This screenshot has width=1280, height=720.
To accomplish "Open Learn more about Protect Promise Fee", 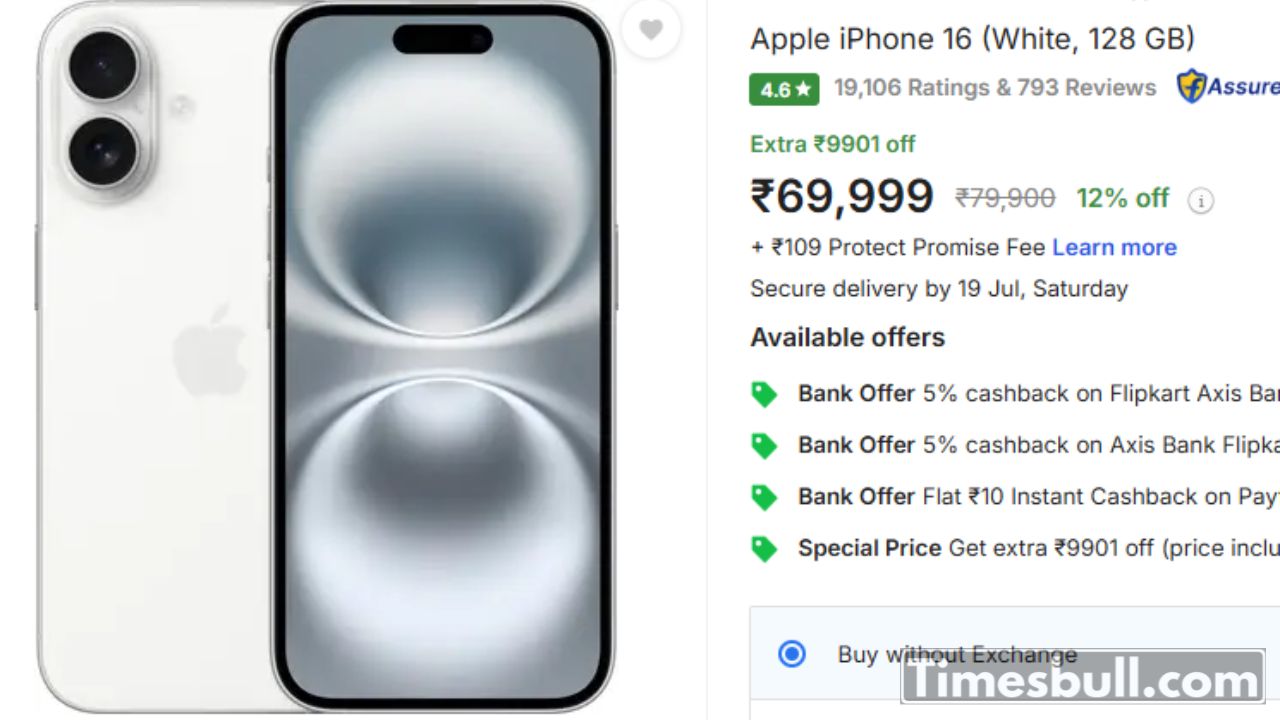I will [x=1114, y=247].
